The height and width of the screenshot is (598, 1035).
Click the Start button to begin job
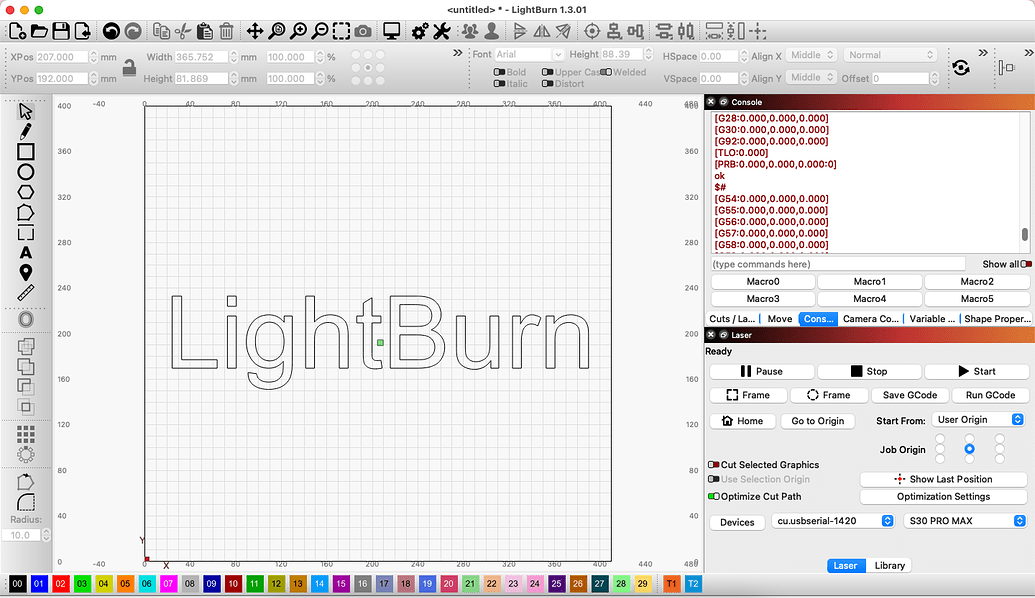(x=976, y=371)
